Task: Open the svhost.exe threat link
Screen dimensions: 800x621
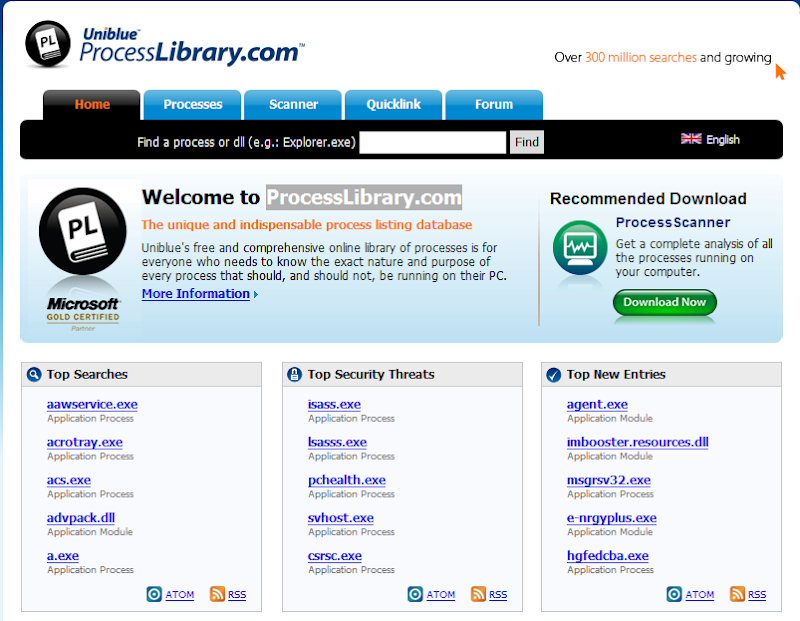Action: click(x=341, y=517)
